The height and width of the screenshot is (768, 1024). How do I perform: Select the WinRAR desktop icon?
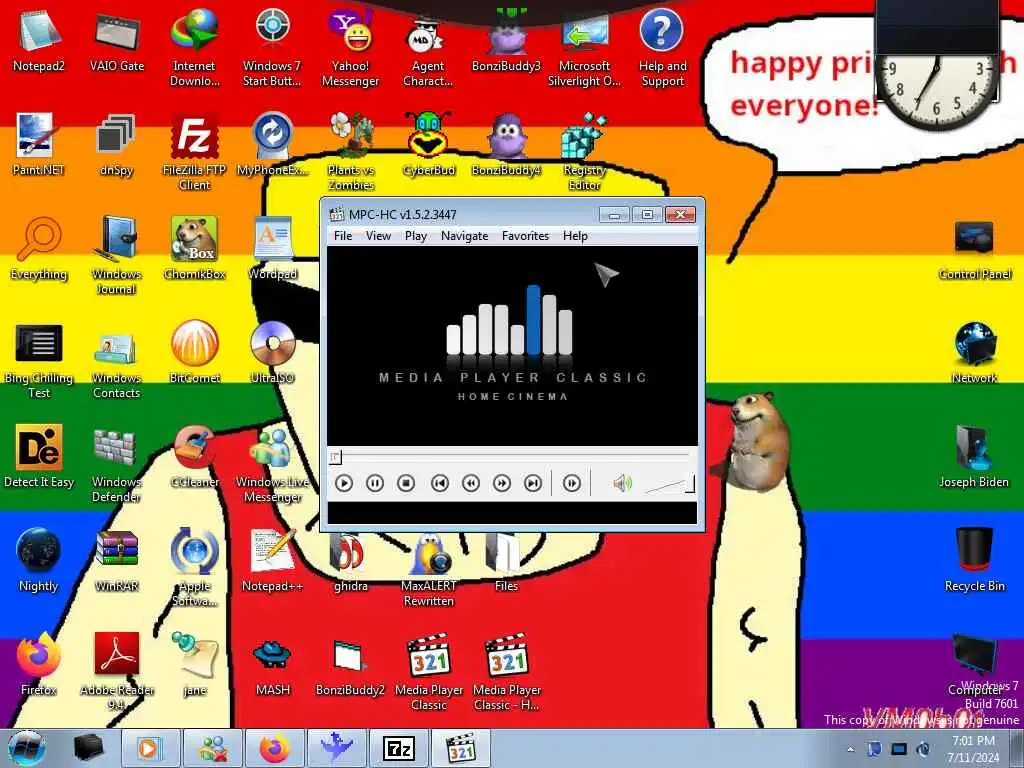[x=116, y=560]
